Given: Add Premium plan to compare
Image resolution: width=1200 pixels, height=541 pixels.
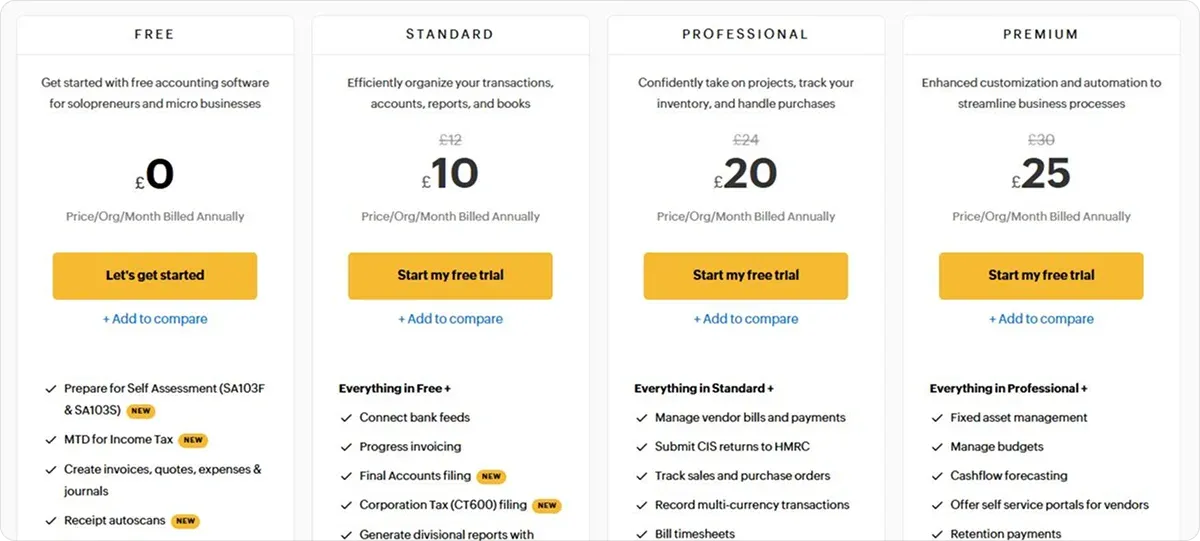Looking at the screenshot, I should 1041,319.
